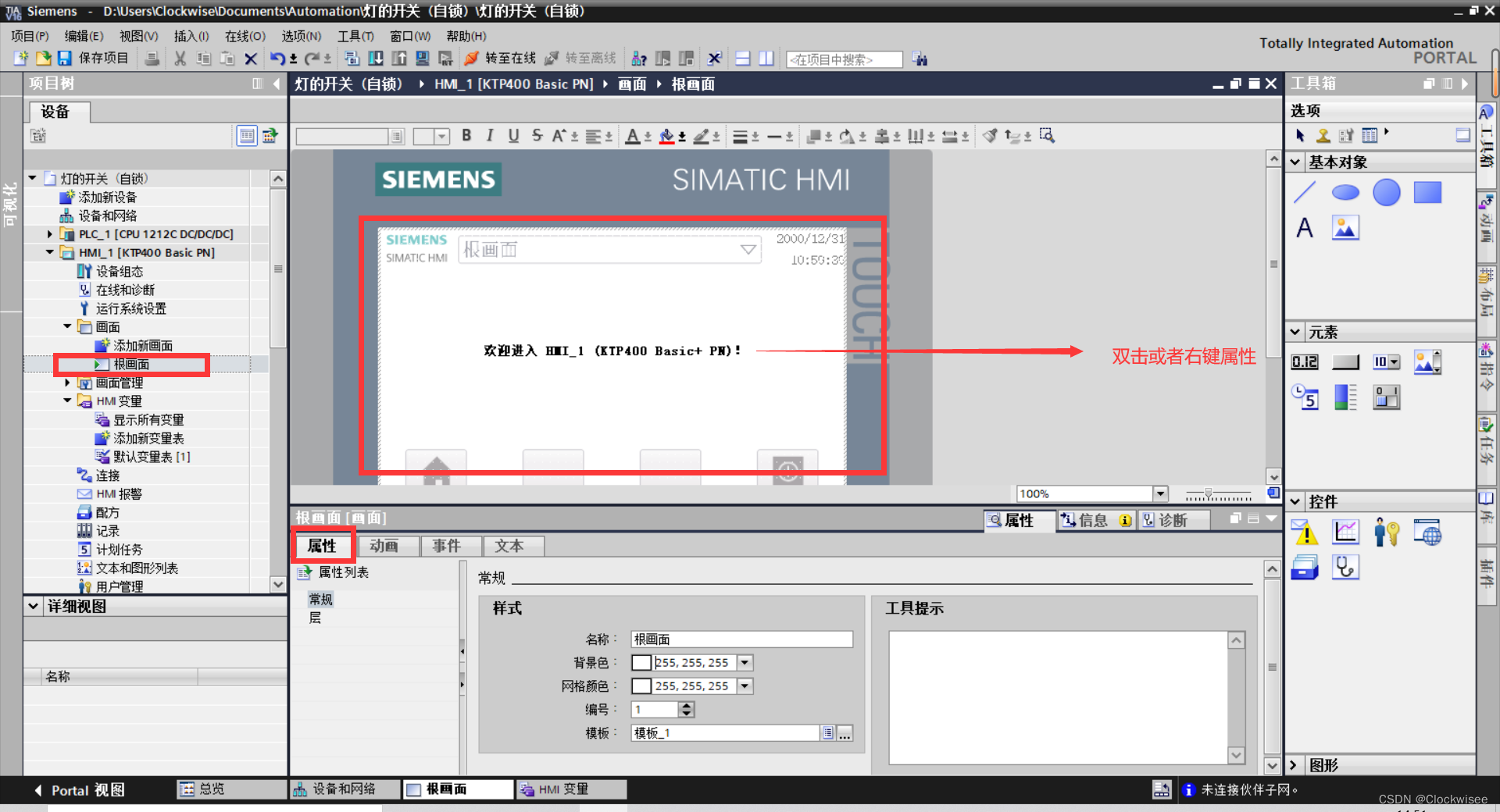Image resolution: width=1500 pixels, height=812 pixels.
Task: Click the Cut scissors icon
Action: 180,59
